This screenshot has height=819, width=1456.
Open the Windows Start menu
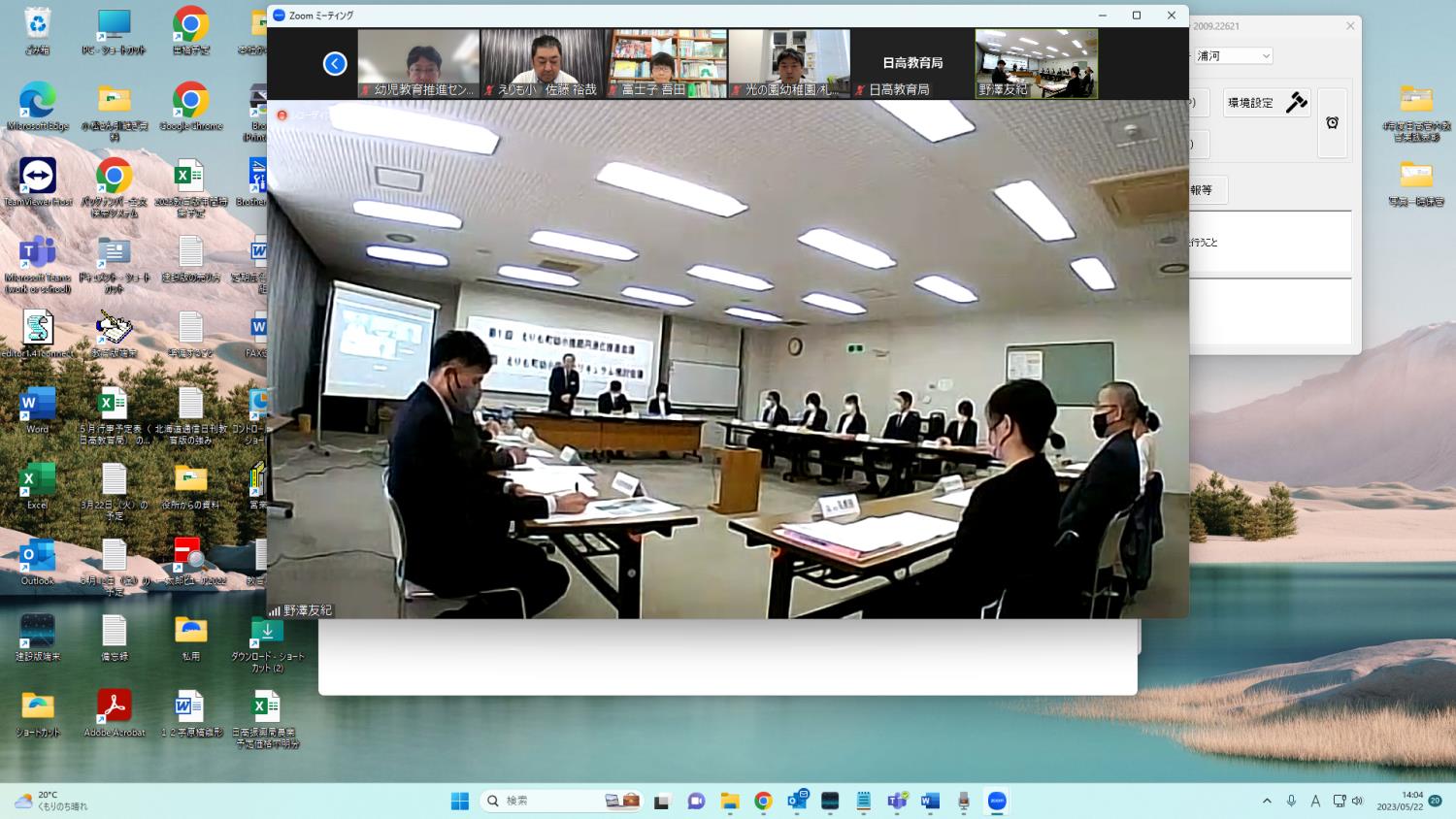(x=459, y=801)
